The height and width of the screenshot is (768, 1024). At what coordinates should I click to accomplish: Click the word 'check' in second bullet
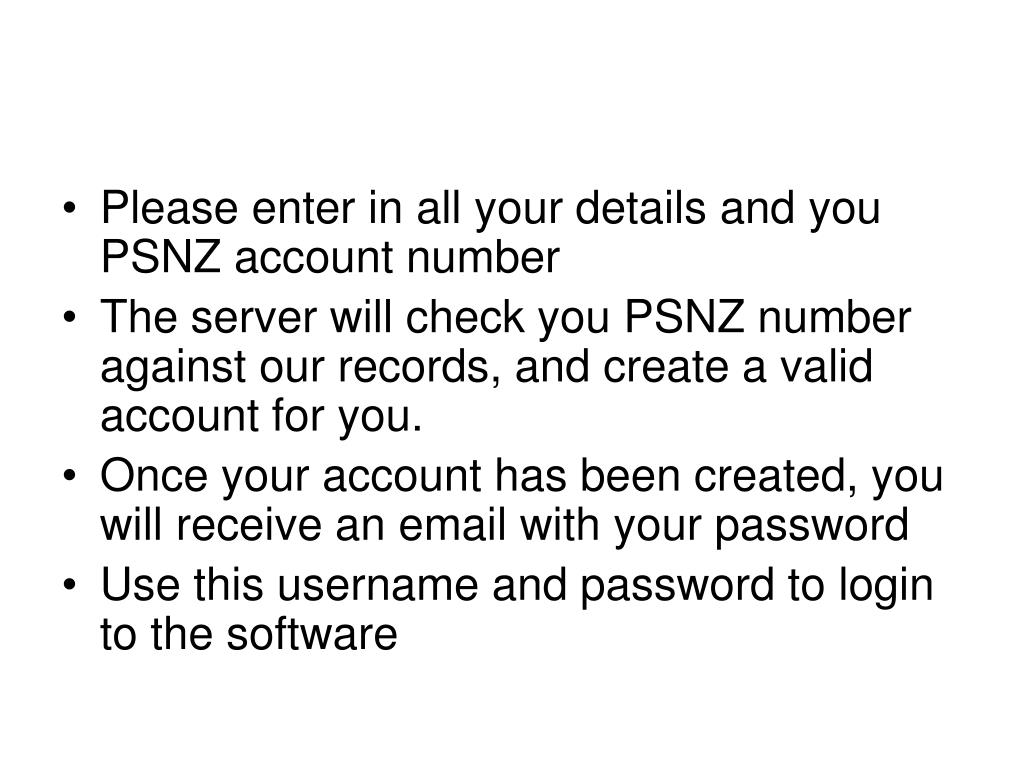pos(465,317)
